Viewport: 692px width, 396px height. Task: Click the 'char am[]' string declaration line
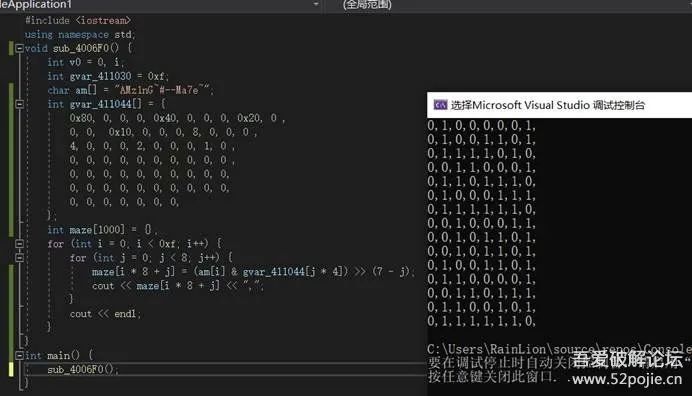point(131,91)
